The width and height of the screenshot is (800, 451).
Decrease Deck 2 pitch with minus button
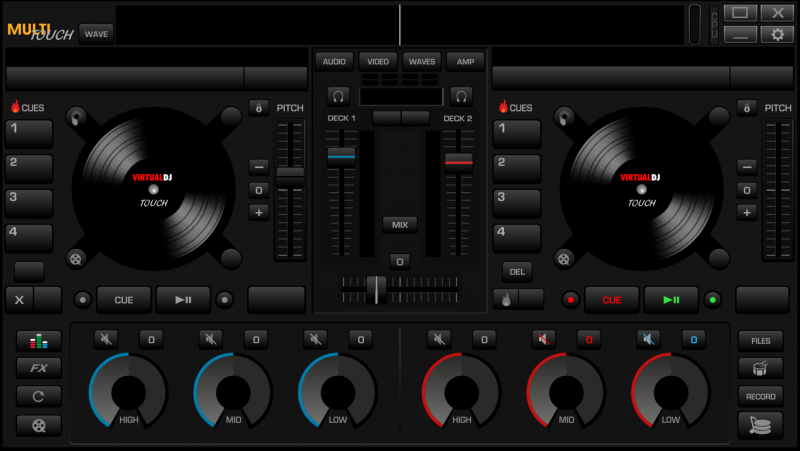(x=746, y=167)
